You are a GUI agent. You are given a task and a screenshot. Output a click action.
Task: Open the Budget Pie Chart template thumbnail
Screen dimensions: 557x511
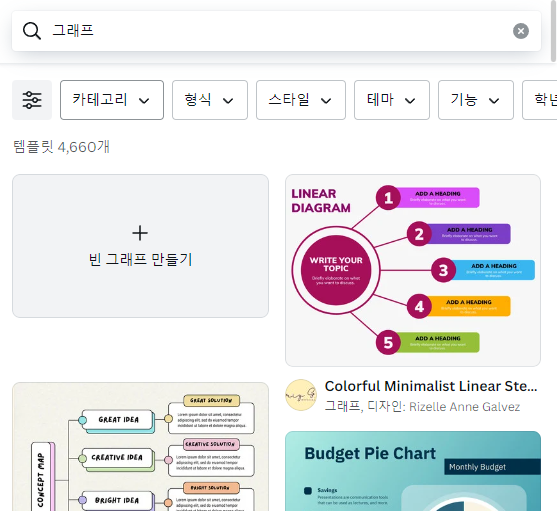[x=413, y=471]
